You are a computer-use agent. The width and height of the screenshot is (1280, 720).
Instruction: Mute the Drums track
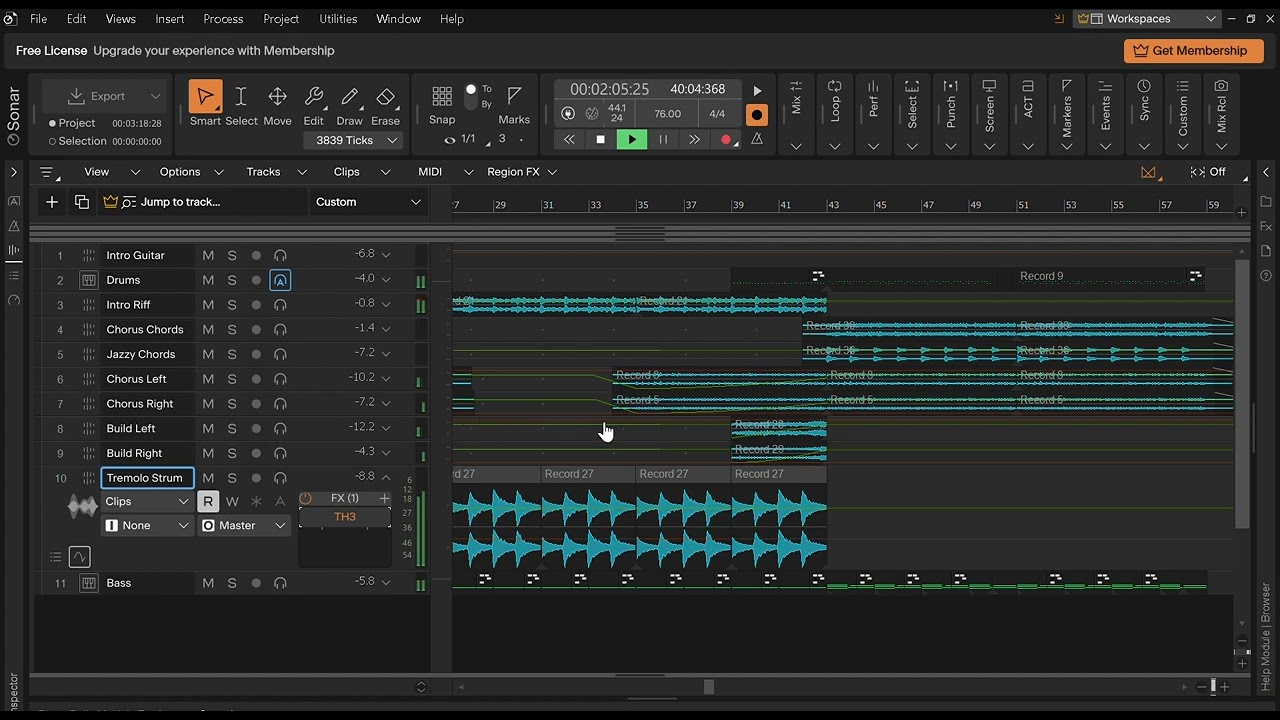tap(208, 280)
